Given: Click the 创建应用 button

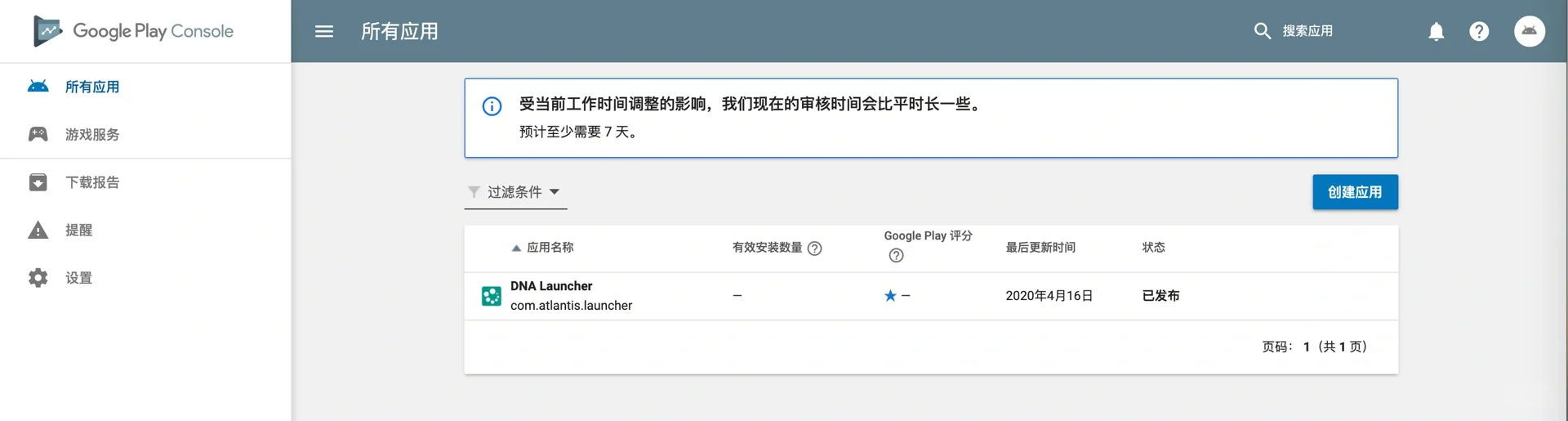Looking at the screenshot, I should [x=1355, y=192].
